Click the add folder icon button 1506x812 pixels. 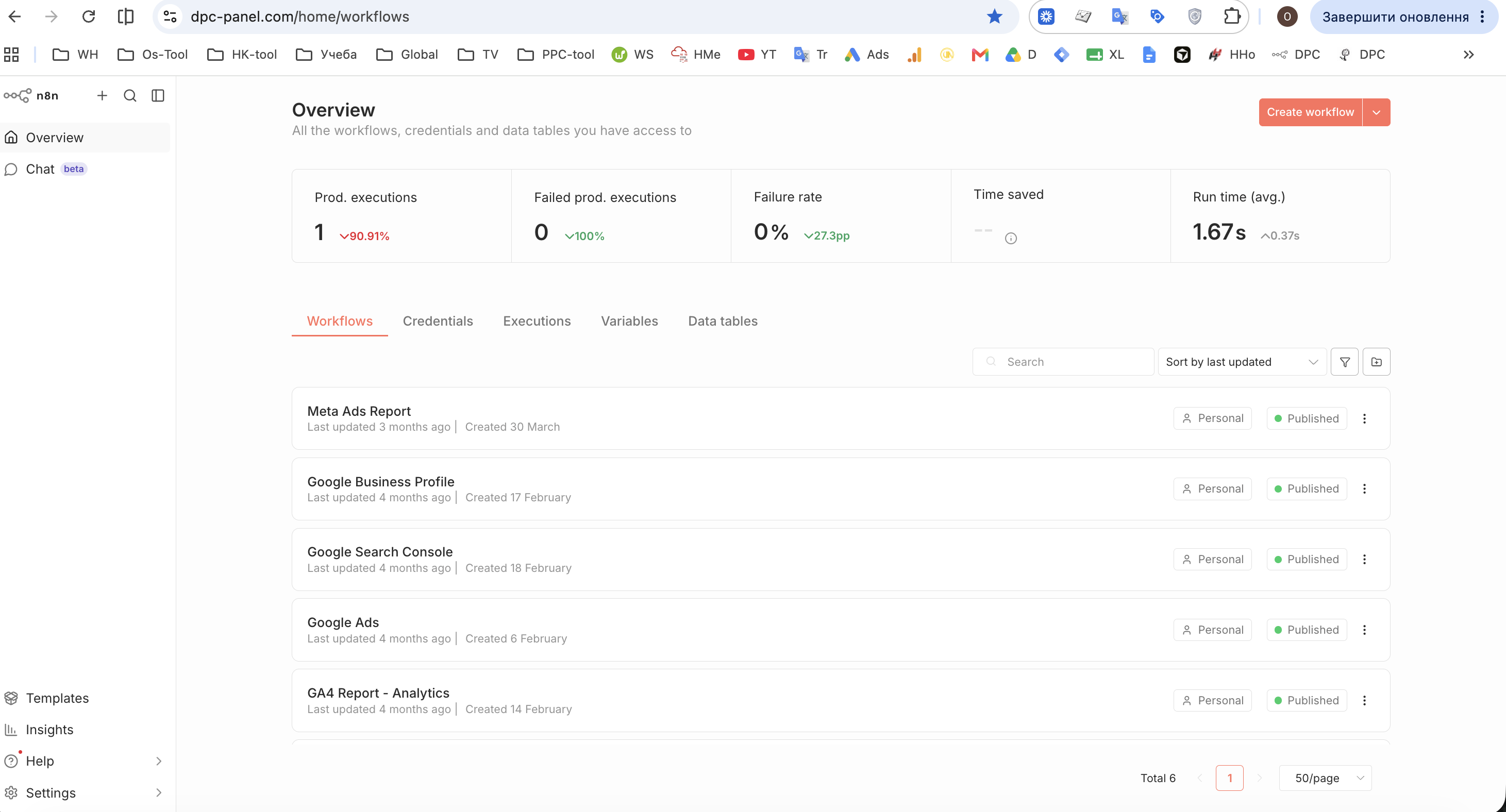click(x=1376, y=362)
